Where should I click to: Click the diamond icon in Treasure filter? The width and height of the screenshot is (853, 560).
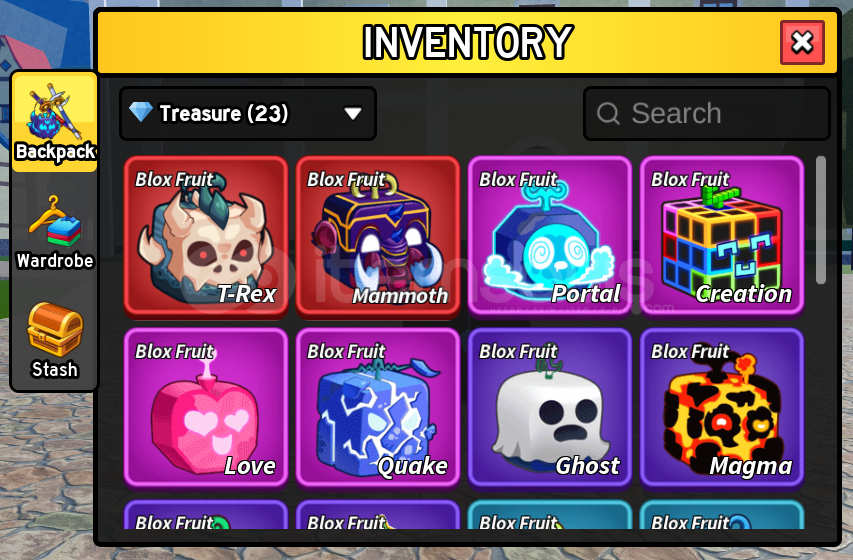pos(140,112)
